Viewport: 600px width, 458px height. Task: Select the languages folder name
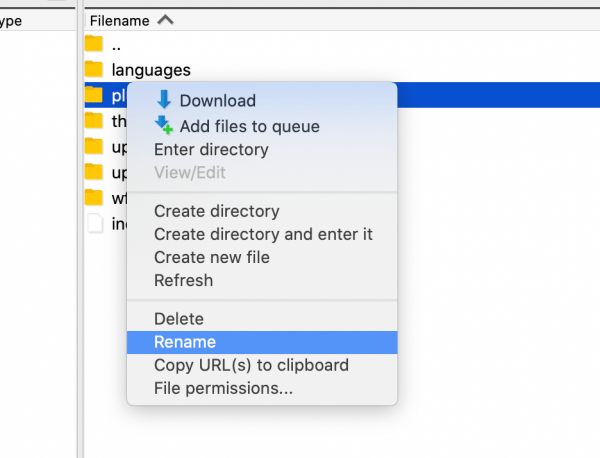[x=151, y=70]
